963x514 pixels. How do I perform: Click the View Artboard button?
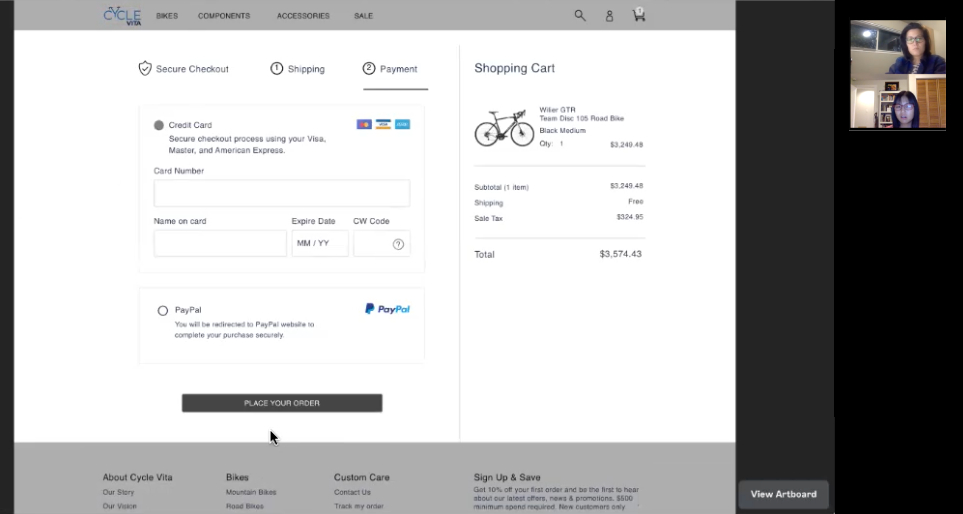(x=783, y=494)
